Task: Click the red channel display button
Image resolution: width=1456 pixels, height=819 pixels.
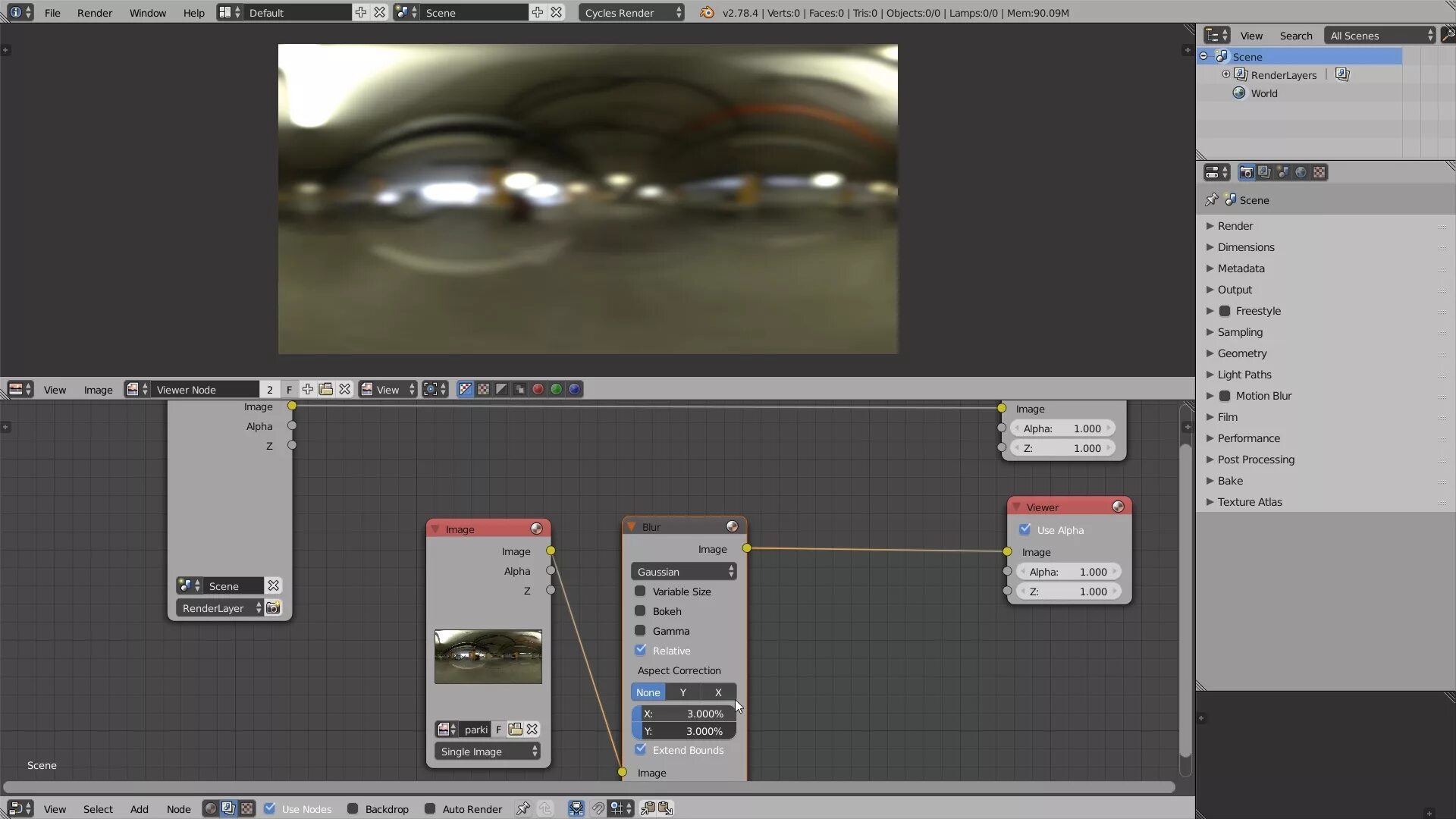Action: pyautogui.click(x=538, y=389)
